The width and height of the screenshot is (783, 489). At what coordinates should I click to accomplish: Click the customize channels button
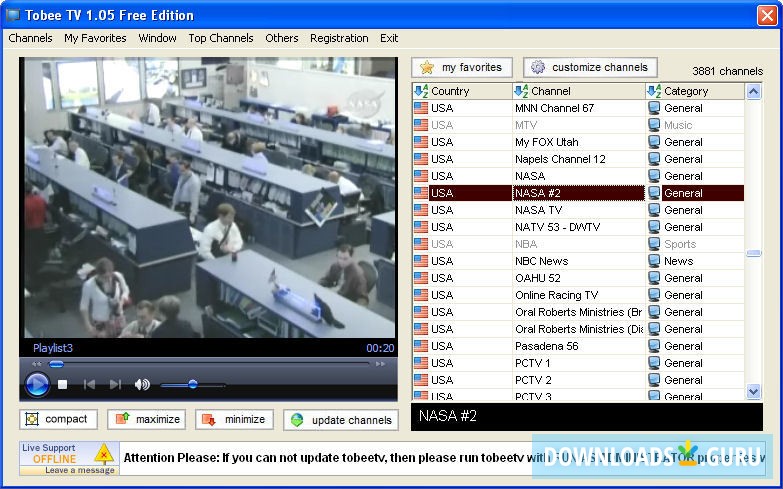[590, 67]
